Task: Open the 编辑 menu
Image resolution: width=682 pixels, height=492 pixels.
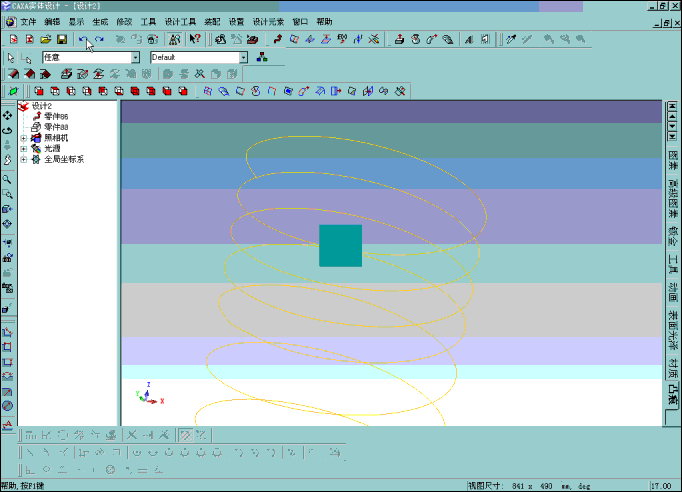Action: [x=52, y=22]
